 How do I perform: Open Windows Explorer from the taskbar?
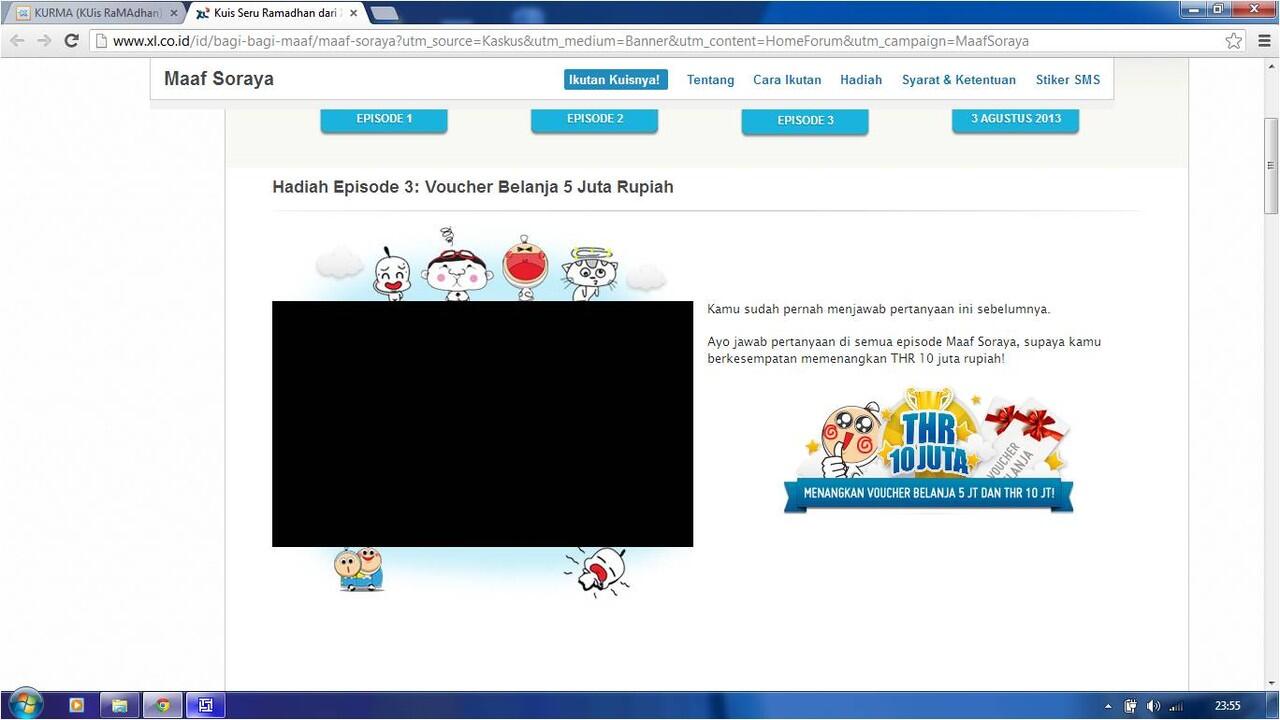tap(120, 705)
